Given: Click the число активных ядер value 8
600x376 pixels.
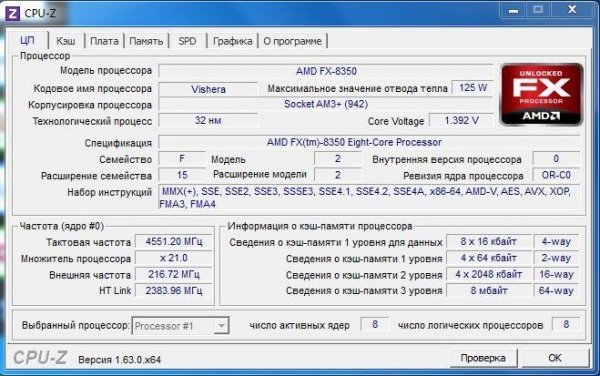Looking at the screenshot, I should coord(375,324).
